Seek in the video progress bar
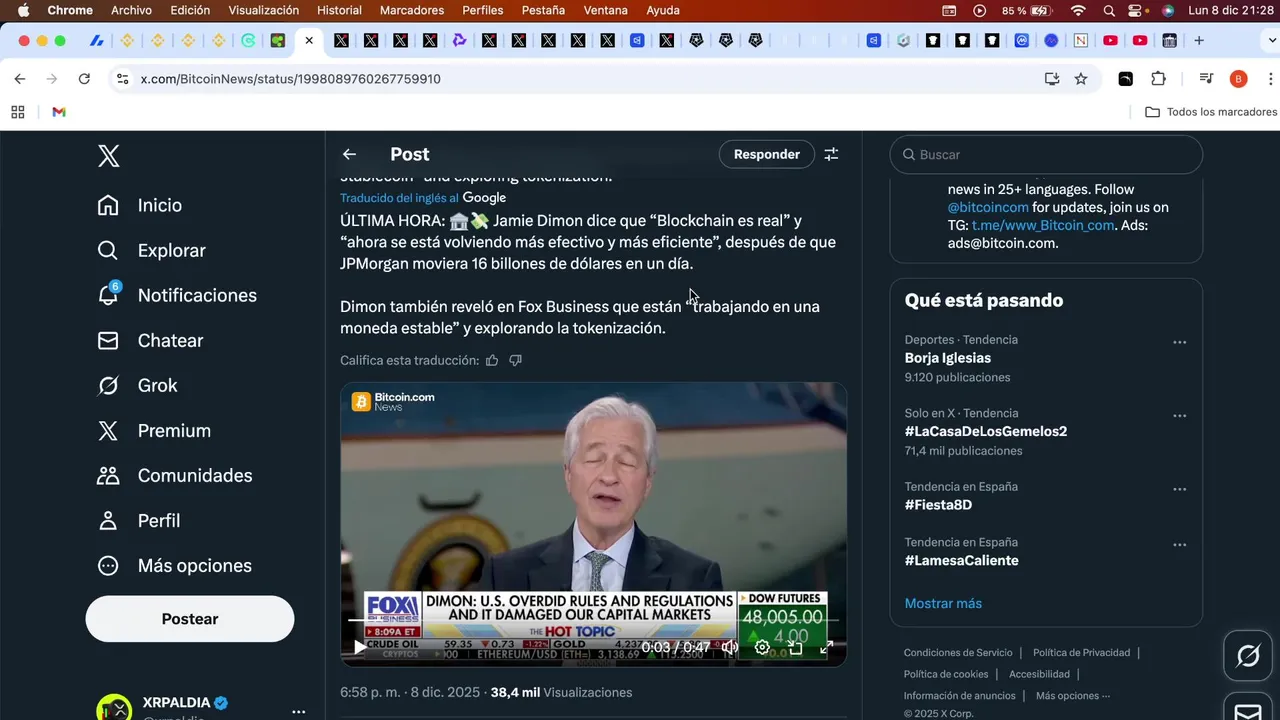 [x=593, y=621]
